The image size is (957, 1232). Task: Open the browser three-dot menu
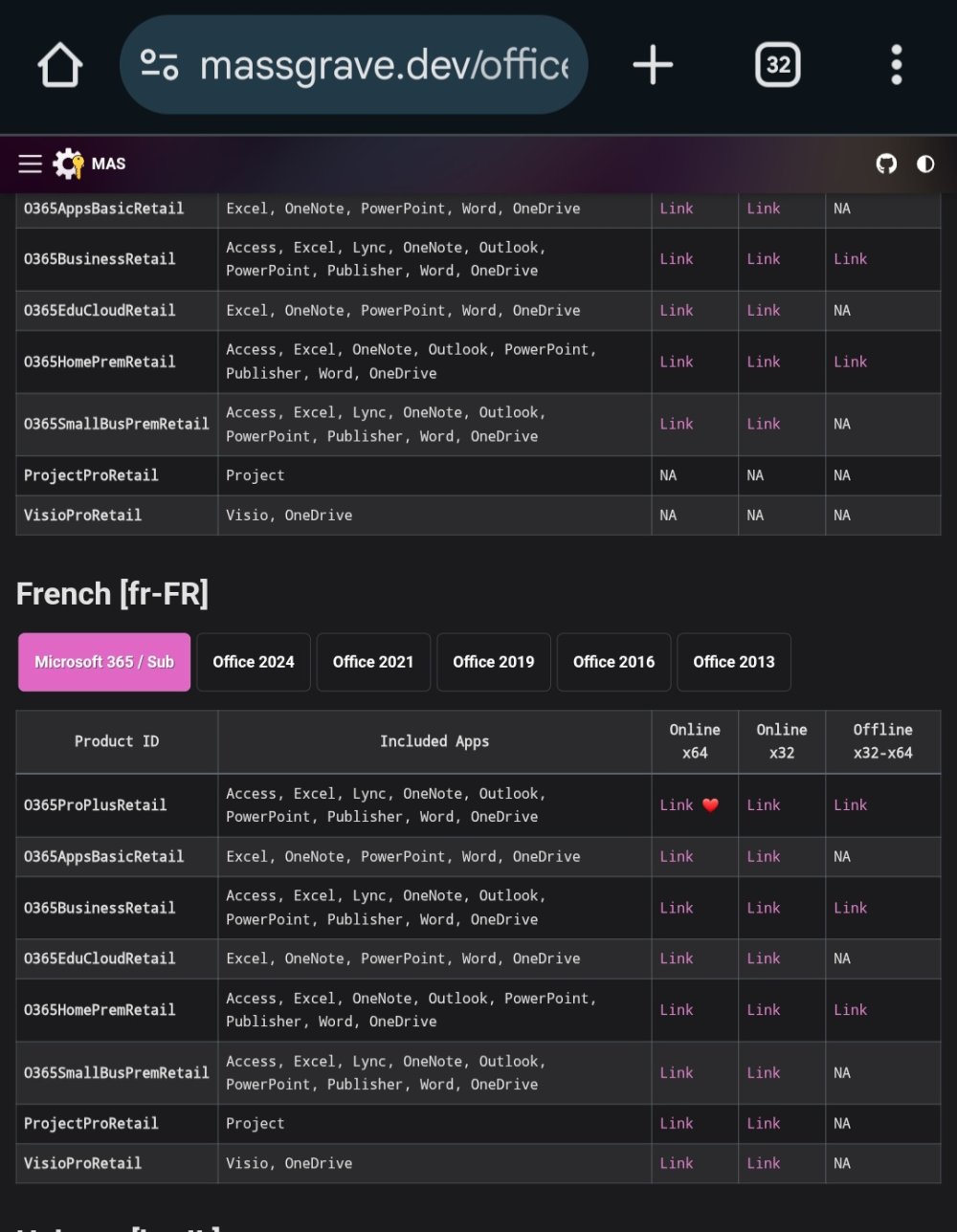tap(896, 65)
